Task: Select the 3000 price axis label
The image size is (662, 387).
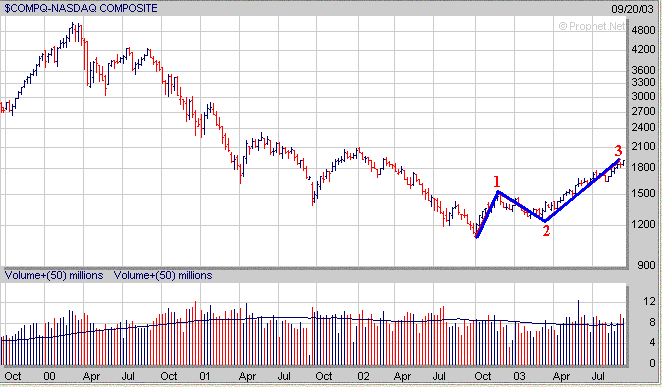Action: pyautogui.click(x=643, y=96)
